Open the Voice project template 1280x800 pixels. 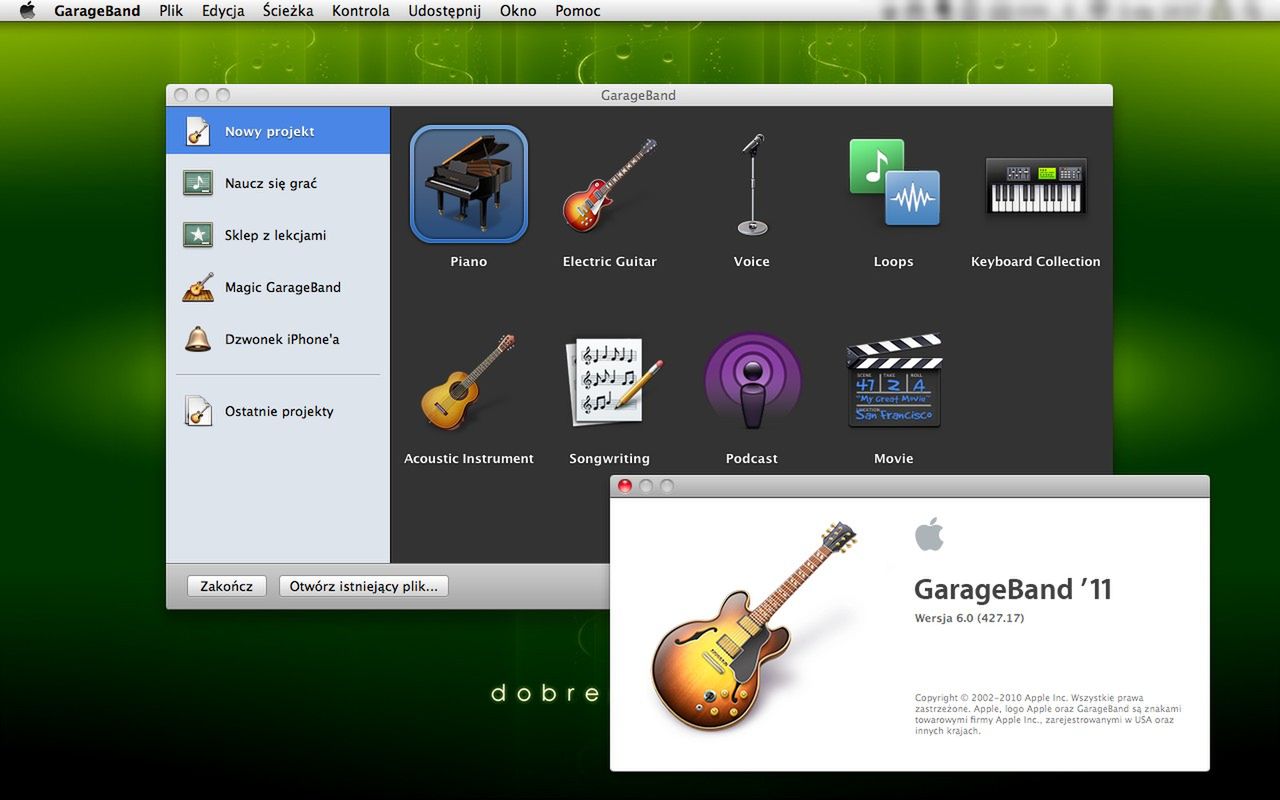(751, 184)
